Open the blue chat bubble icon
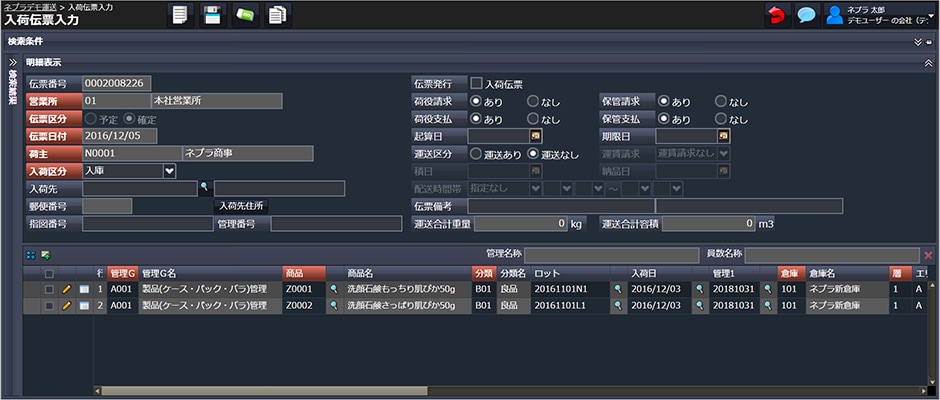 tap(806, 15)
